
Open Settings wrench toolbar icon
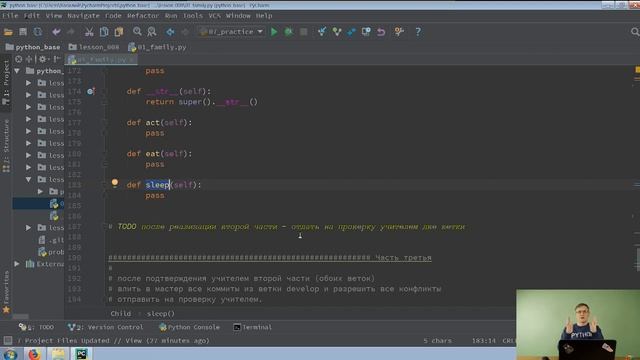tap(399, 32)
